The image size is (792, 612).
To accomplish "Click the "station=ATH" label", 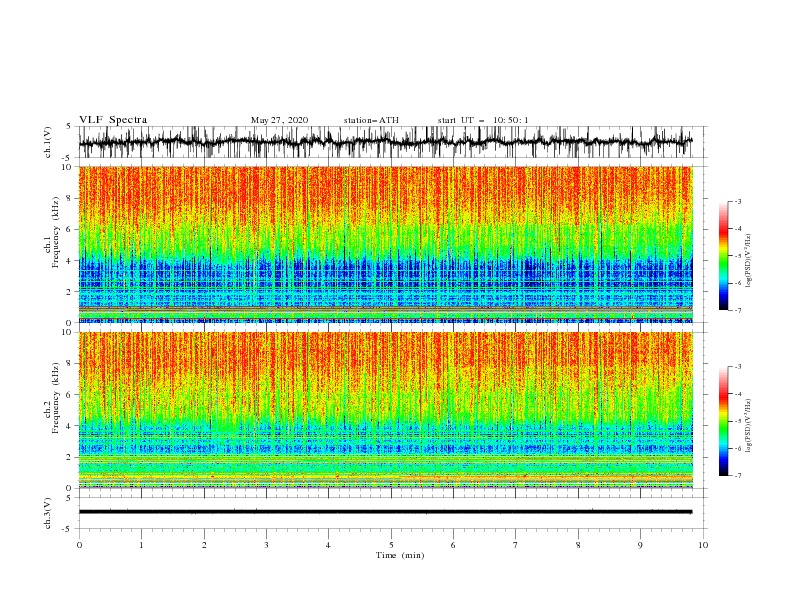I will 371,120.
